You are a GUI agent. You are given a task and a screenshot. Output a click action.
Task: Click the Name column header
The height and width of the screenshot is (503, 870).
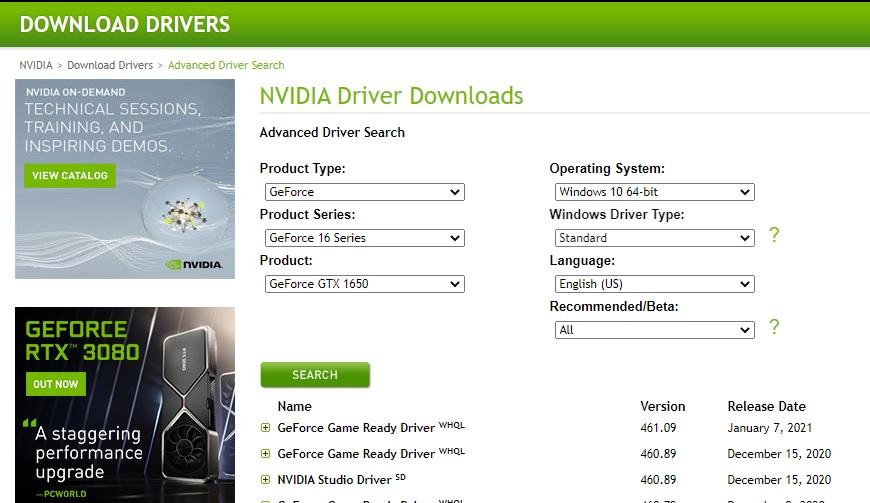[295, 407]
